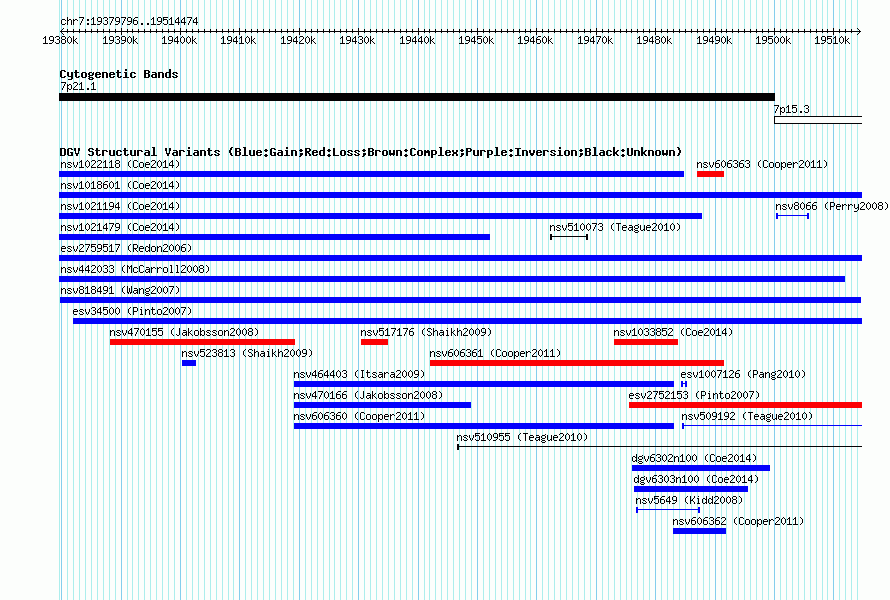Open variant nsv1018601 (Coe2014) label
Screen dimensions: 890x600
120,185
